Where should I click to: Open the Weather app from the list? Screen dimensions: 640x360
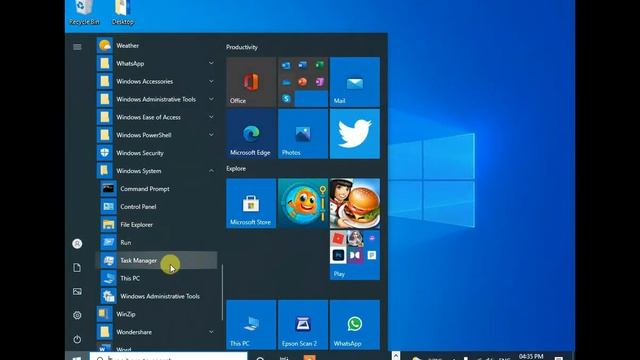coord(157,46)
